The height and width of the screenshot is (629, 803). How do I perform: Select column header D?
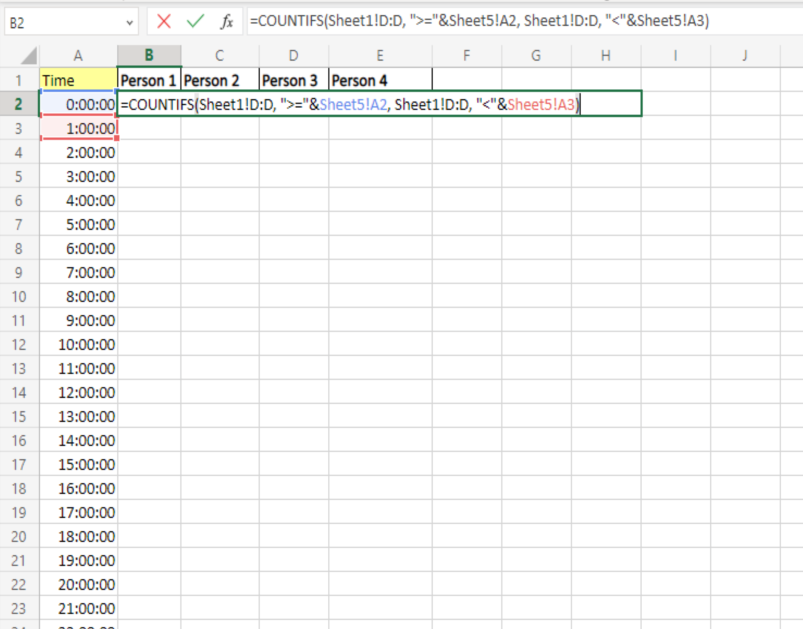click(293, 56)
